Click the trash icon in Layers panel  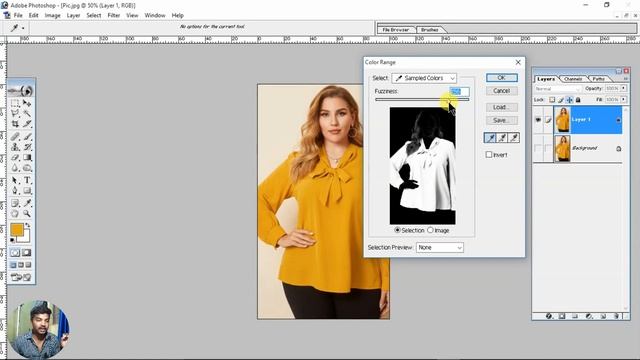point(616,316)
